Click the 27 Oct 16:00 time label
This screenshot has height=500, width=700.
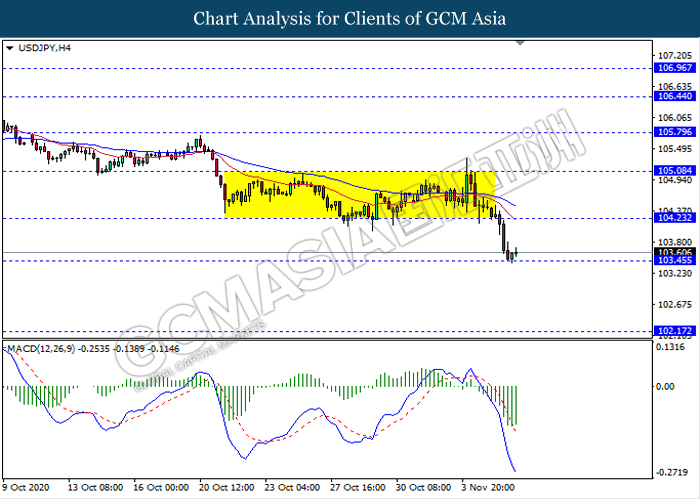[358, 487]
